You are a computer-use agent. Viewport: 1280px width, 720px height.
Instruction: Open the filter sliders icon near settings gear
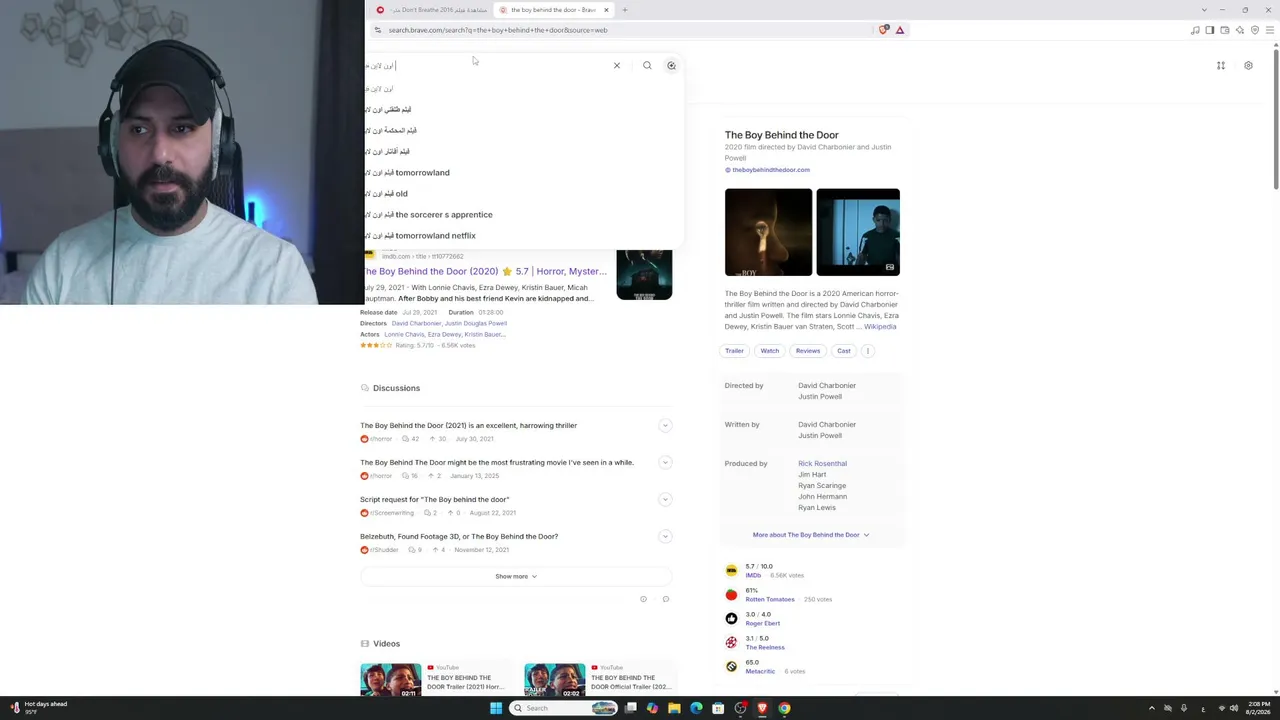(1221, 66)
